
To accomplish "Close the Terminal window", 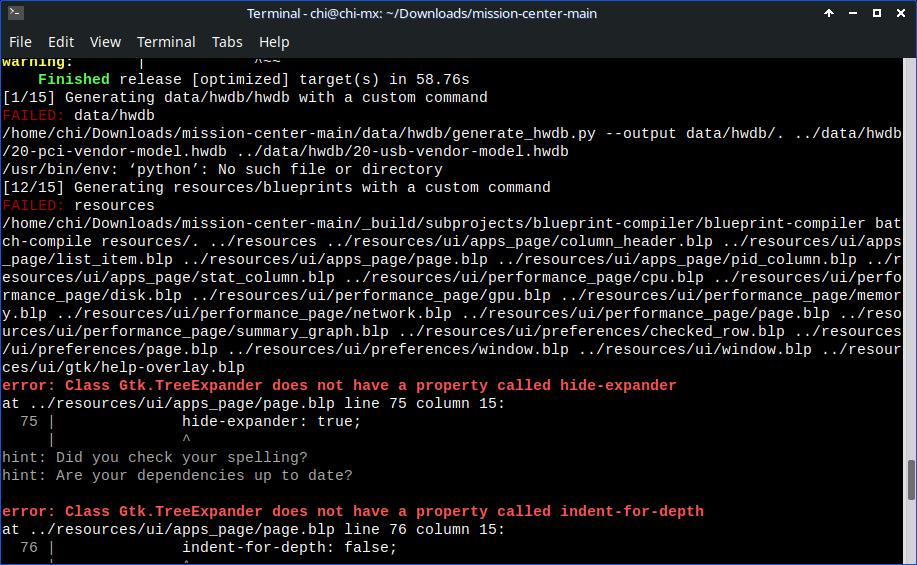I will pos(901,14).
